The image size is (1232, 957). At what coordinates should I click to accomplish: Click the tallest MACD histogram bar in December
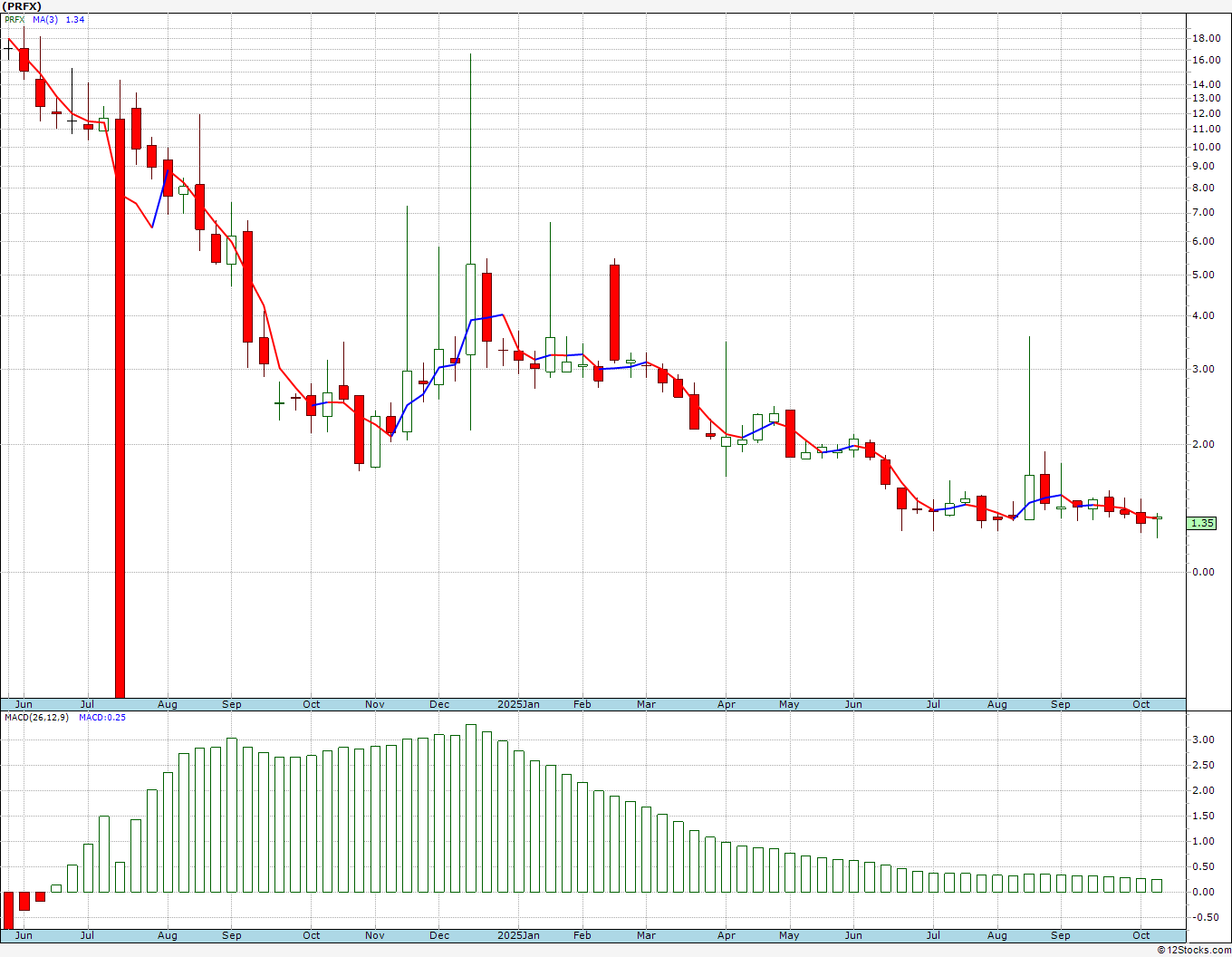[x=470, y=808]
